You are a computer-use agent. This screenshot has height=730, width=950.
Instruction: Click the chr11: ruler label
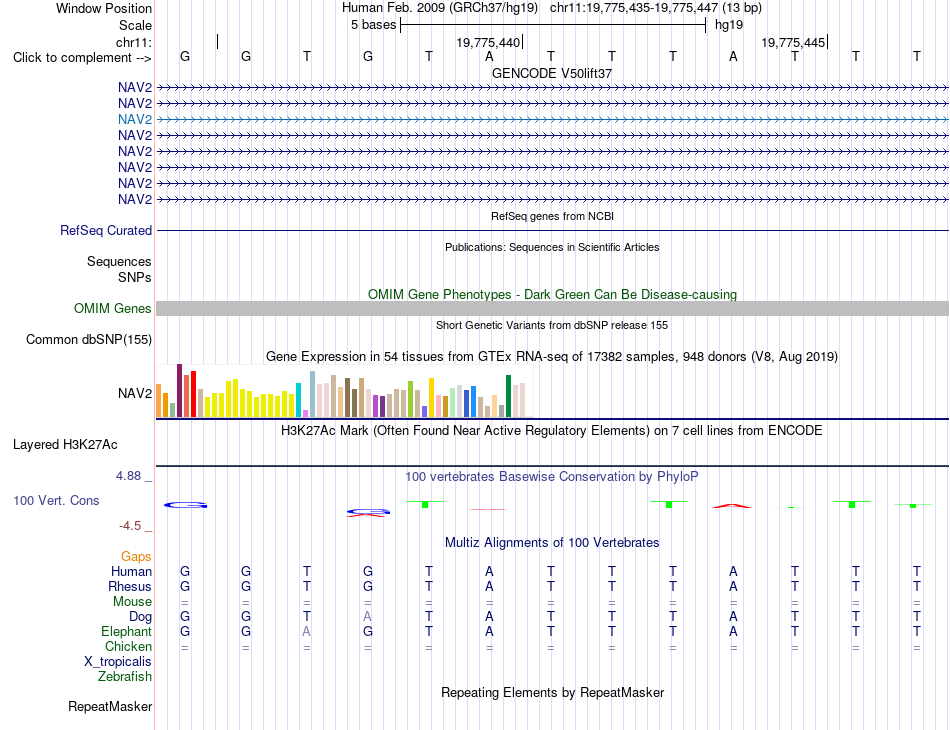pyautogui.click(x=134, y=42)
